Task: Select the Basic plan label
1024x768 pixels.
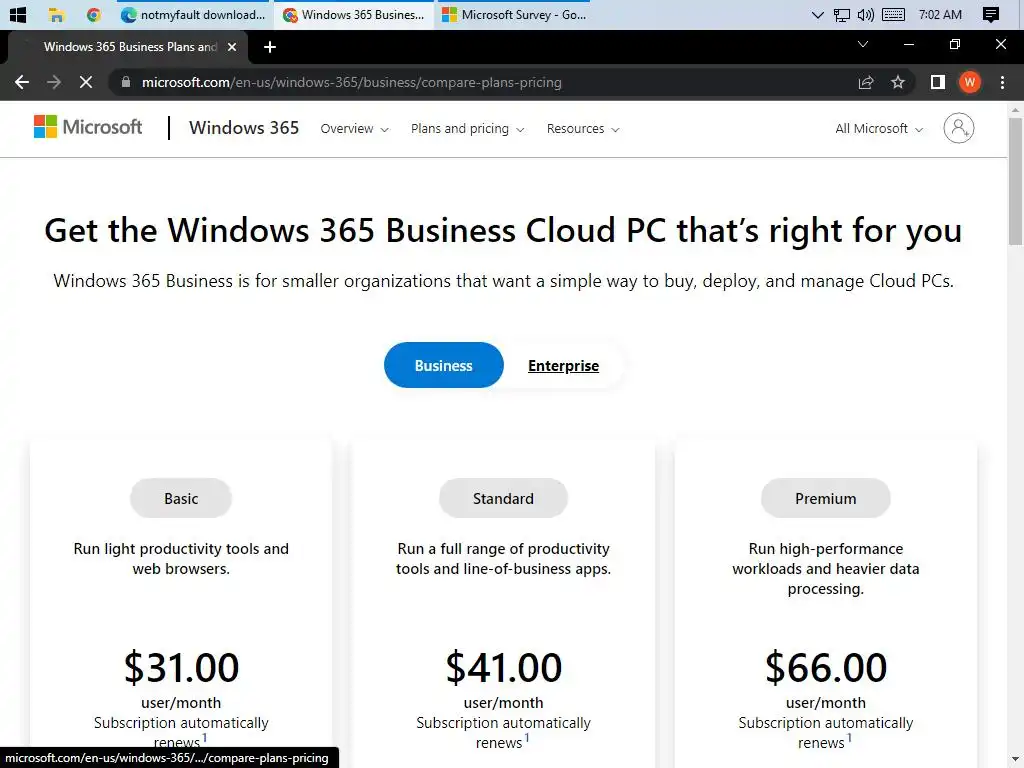Action: click(181, 498)
